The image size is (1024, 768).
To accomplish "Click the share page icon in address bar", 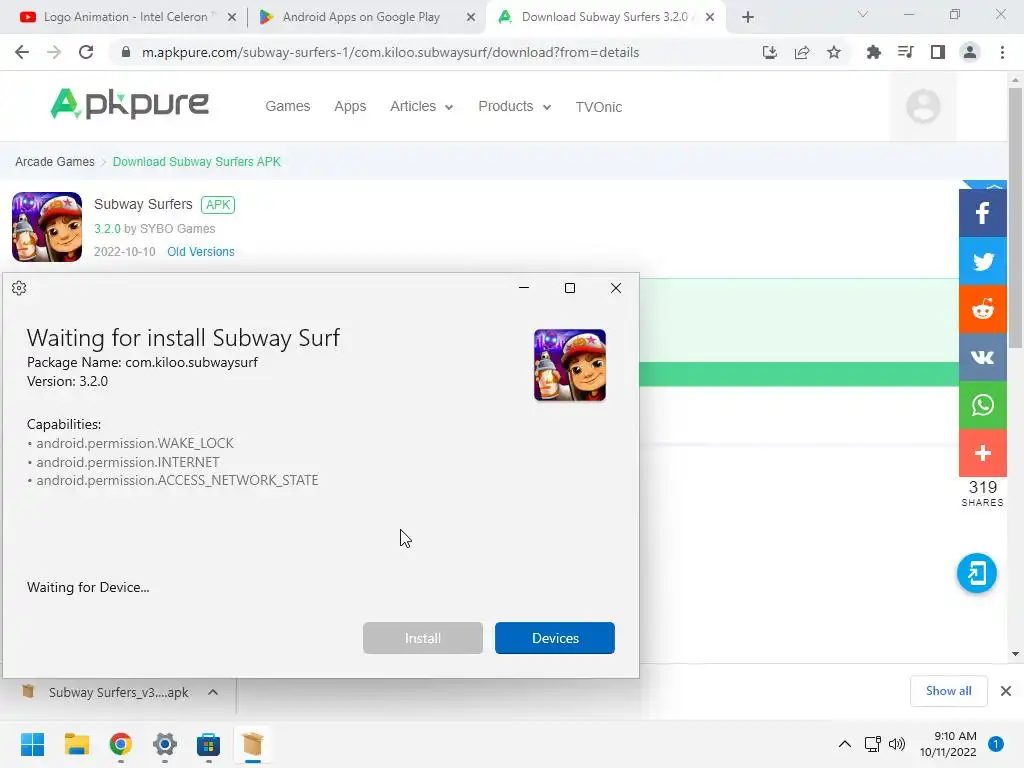I will [x=802, y=52].
